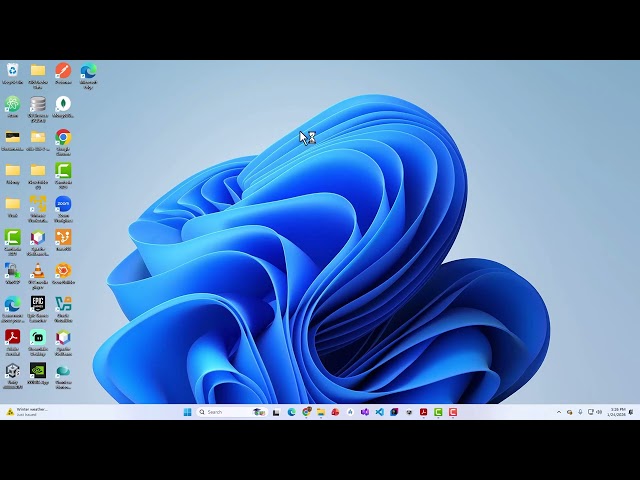Screen dimensions: 640x480
Task: Open the MongoDB Compass desktop shortcut
Action: tap(63, 107)
